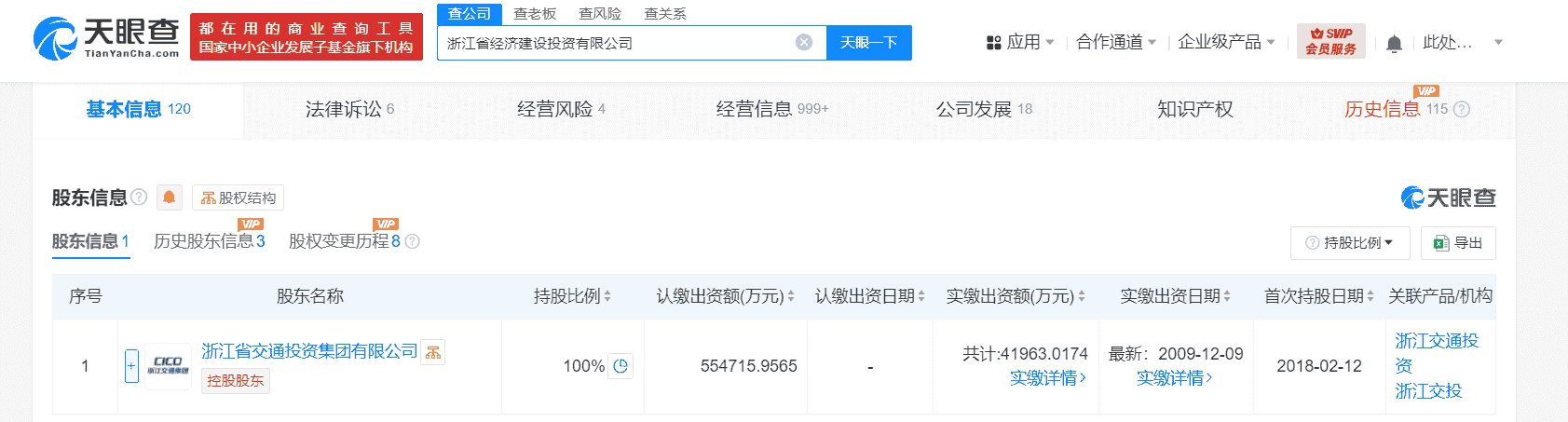Click the company name search input field
Screen dimensions: 1568x422
615,43
